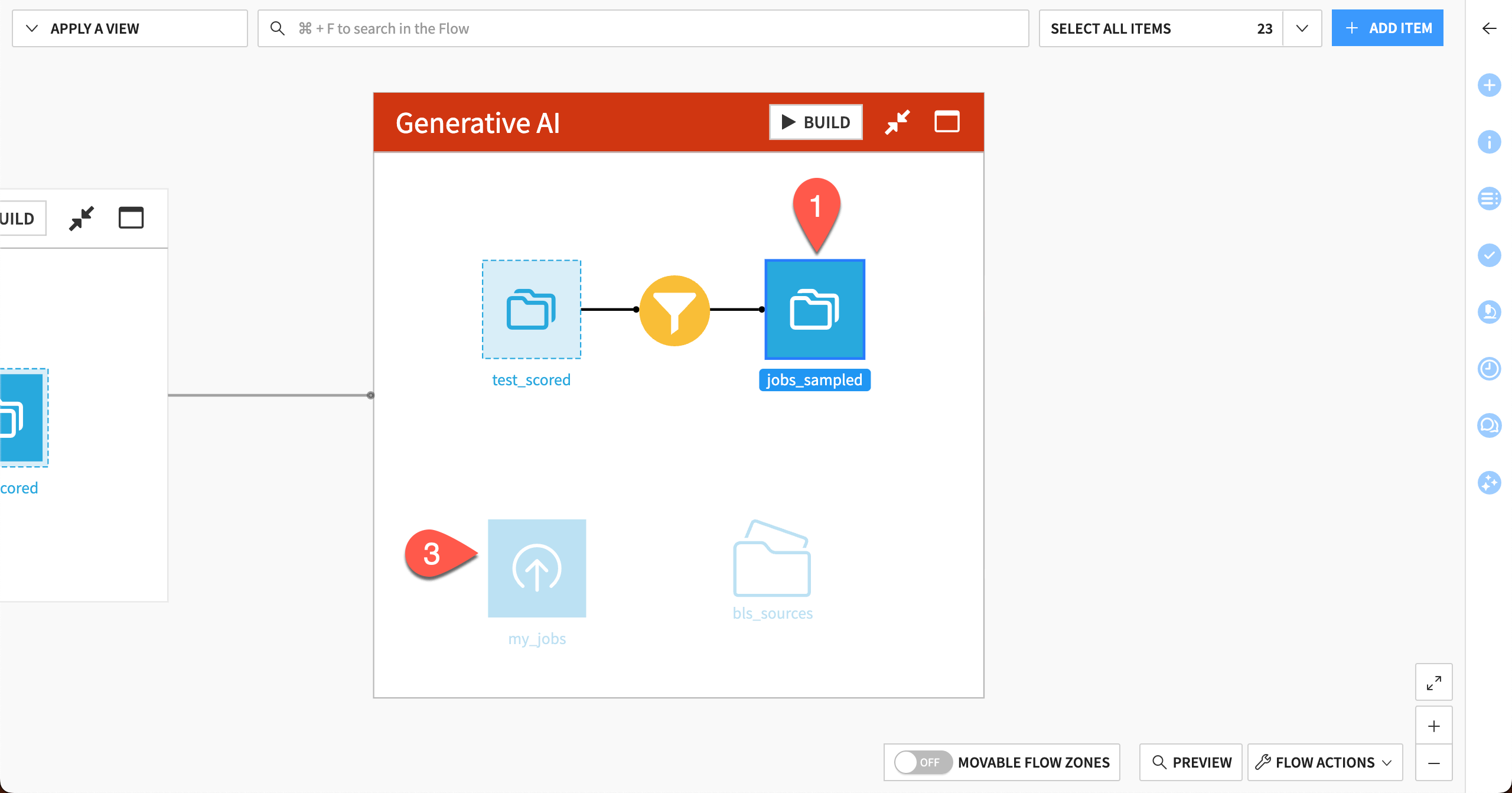Open the history clock sidebar icon
The width and height of the screenshot is (1512, 793).
coord(1489,369)
